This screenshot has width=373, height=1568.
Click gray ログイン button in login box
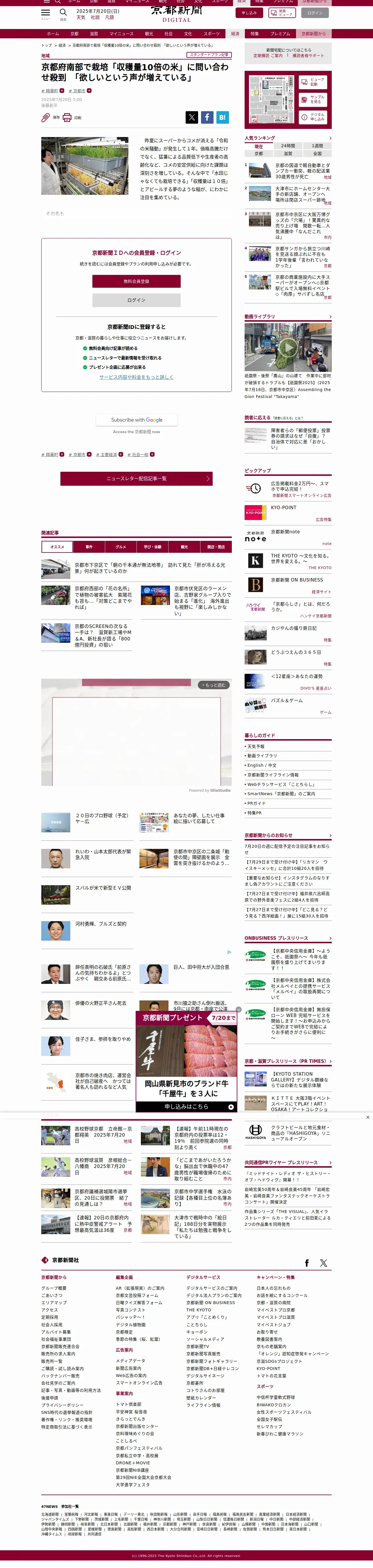click(137, 300)
